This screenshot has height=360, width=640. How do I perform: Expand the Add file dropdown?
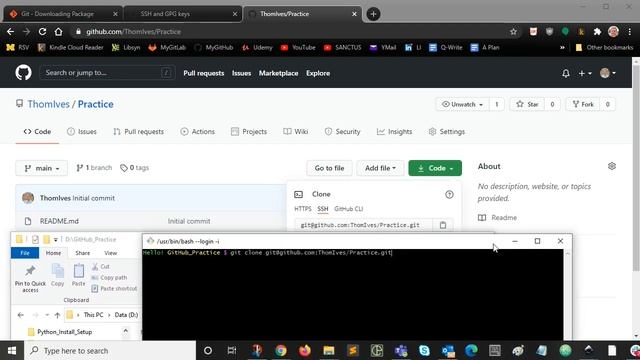coord(380,168)
